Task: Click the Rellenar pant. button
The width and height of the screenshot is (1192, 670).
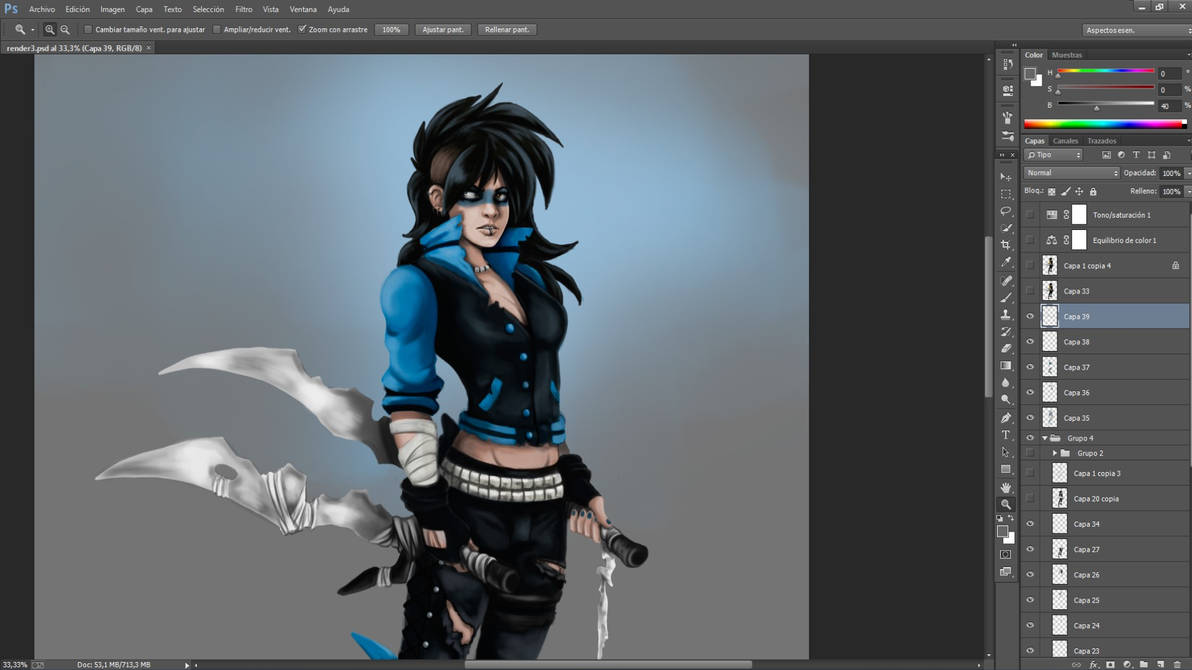Action: (x=506, y=29)
